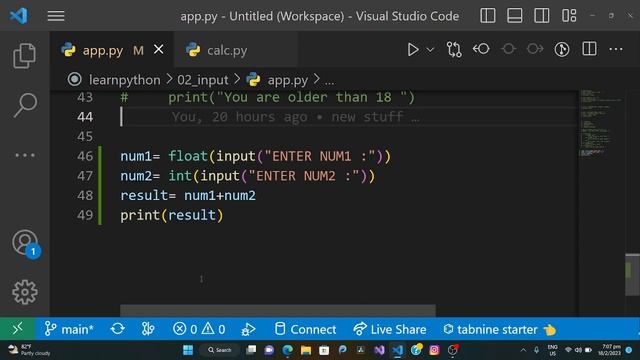Open Instagram from the taskbar
This screenshot has width=640, height=360.
tap(434, 350)
